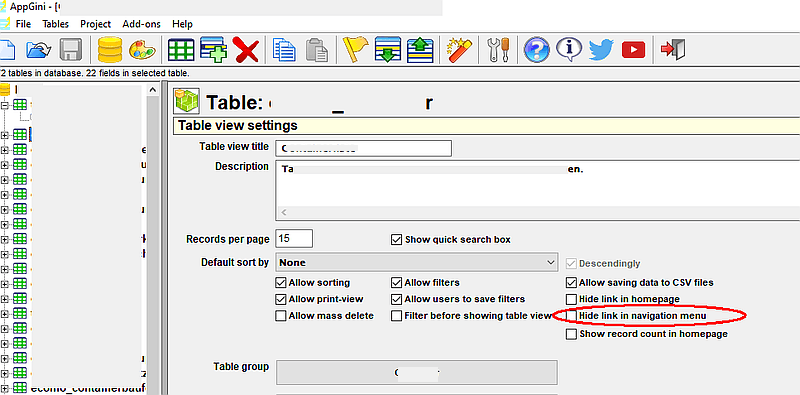800x395 pixels.
Task: Click the tree panel scroll-up arrow
Action: tap(153, 90)
